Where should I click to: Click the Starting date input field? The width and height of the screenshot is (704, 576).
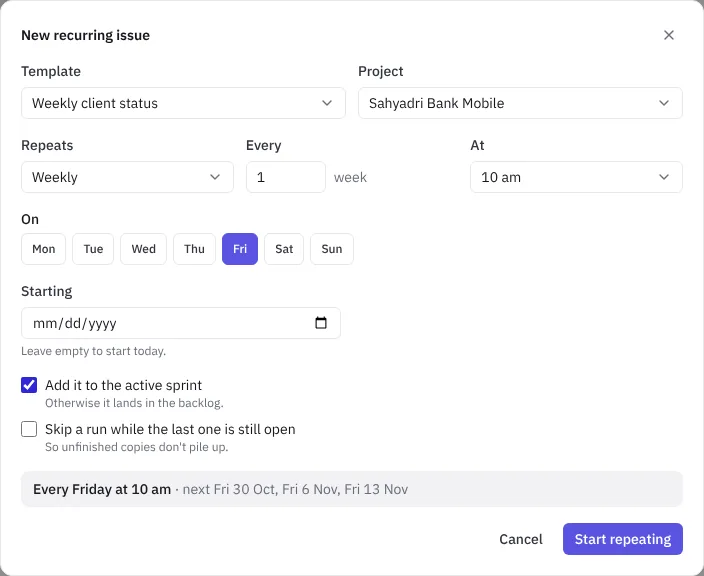point(180,323)
